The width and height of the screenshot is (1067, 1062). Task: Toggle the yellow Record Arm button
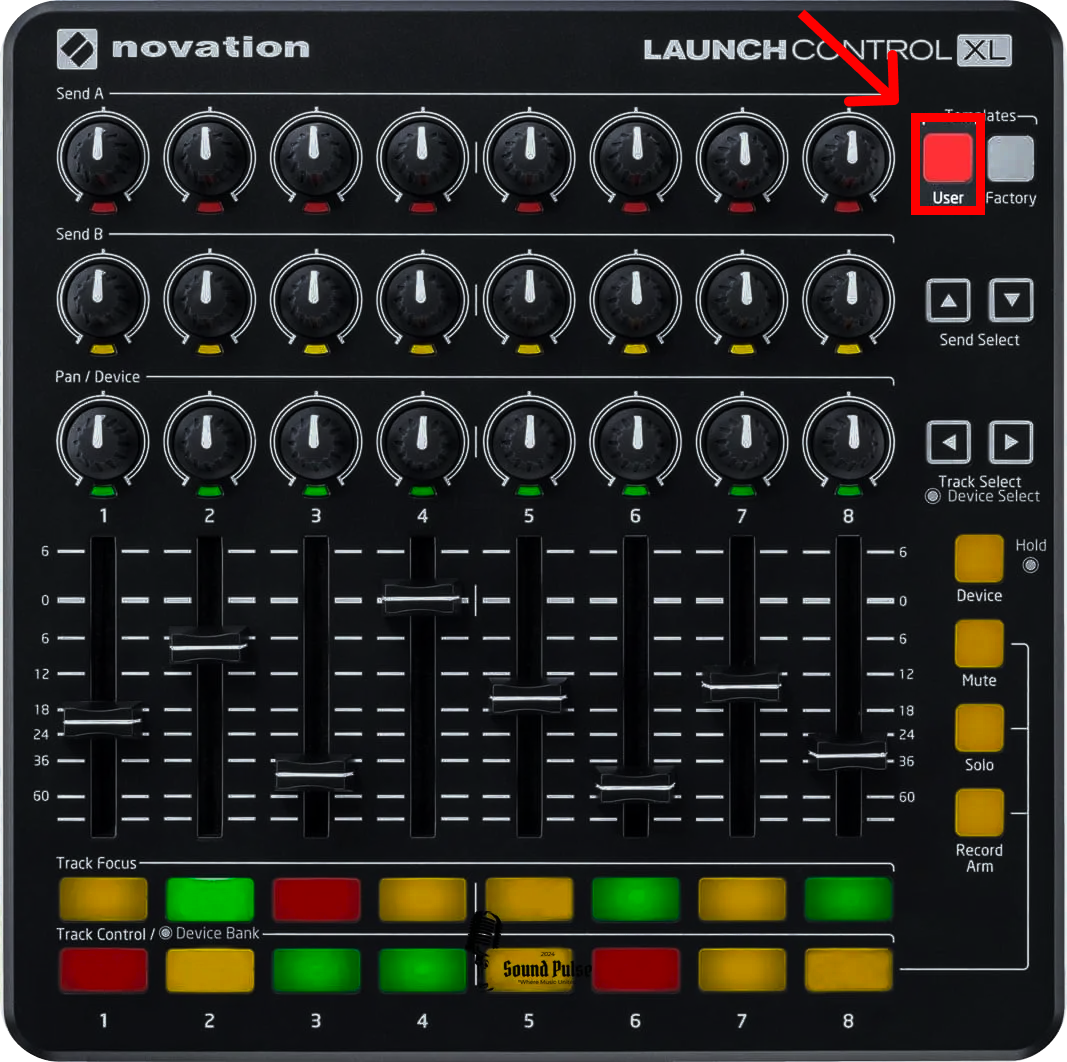[979, 812]
